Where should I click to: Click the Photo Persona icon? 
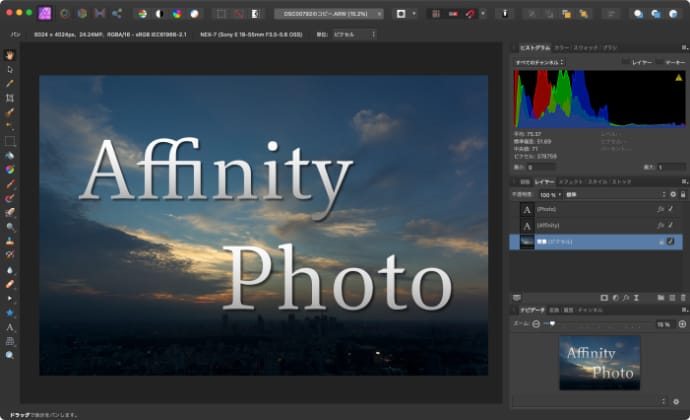[45, 14]
